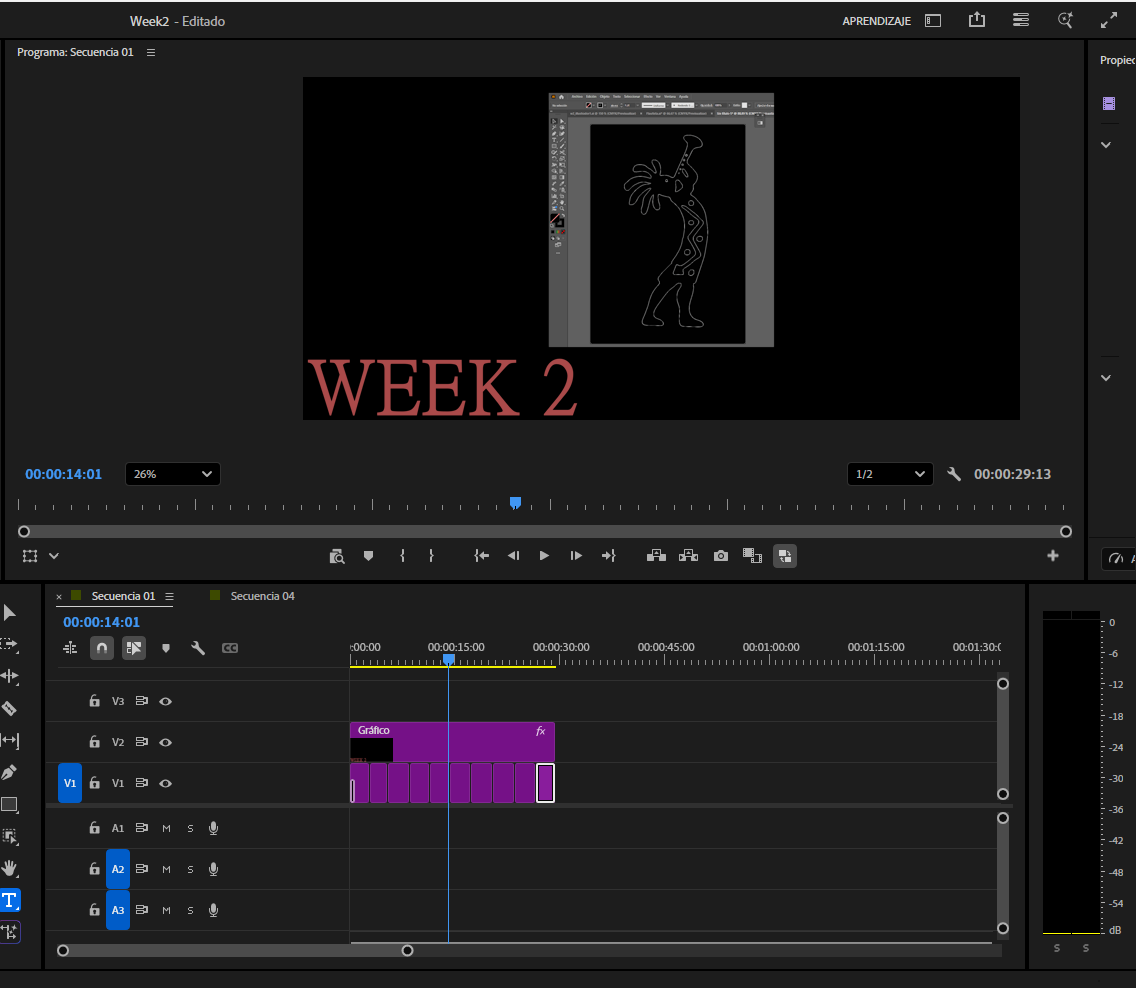Viewport: 1136px width, 988px height.
Task: Select the Selection tool at the top of the toolbar
Action: 10,612
